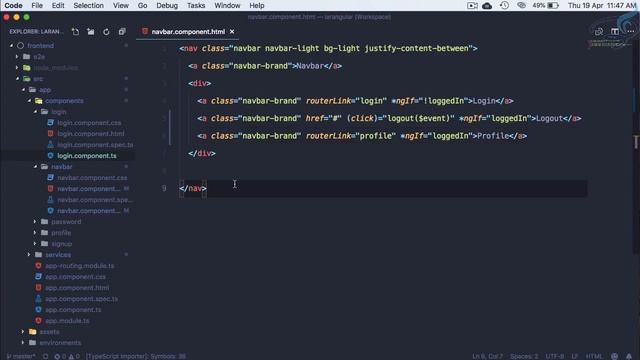Open login.component.ts file
Viewport: 640px width, 360px height.
pyautogui.click(x=87, y=156)
